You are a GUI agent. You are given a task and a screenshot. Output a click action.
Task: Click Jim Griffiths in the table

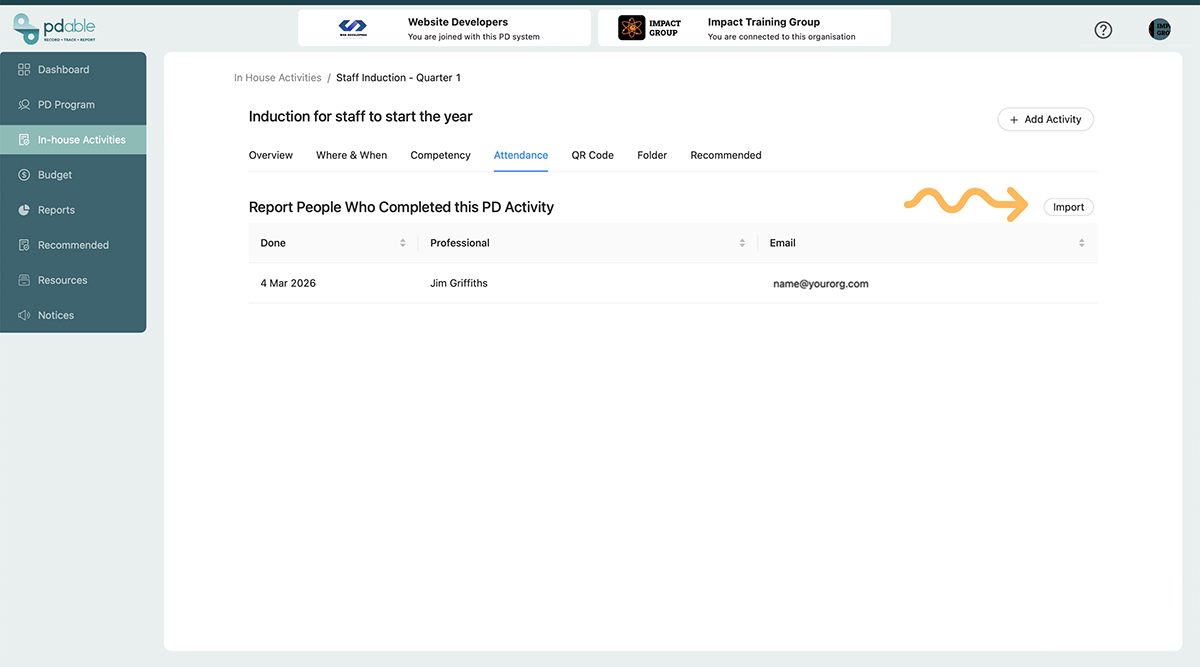coord(459,283)
